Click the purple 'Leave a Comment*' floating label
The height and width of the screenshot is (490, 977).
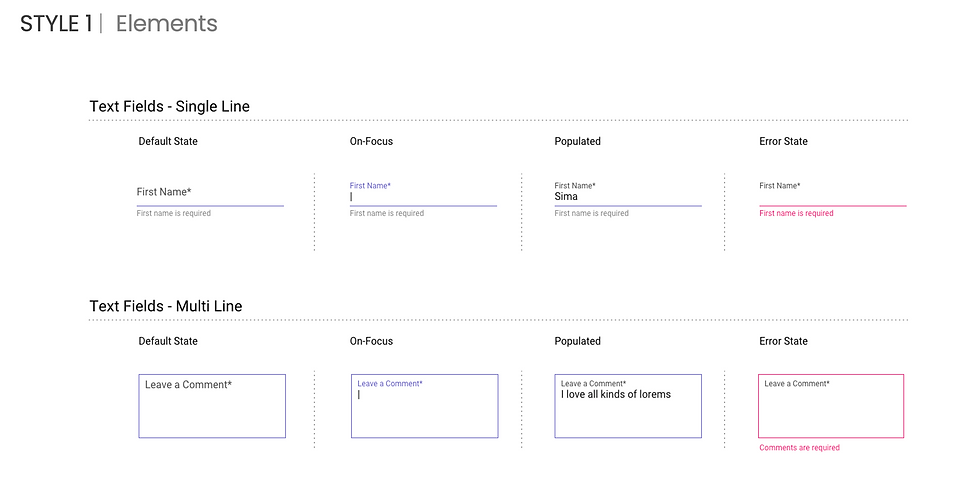point(390,384)
